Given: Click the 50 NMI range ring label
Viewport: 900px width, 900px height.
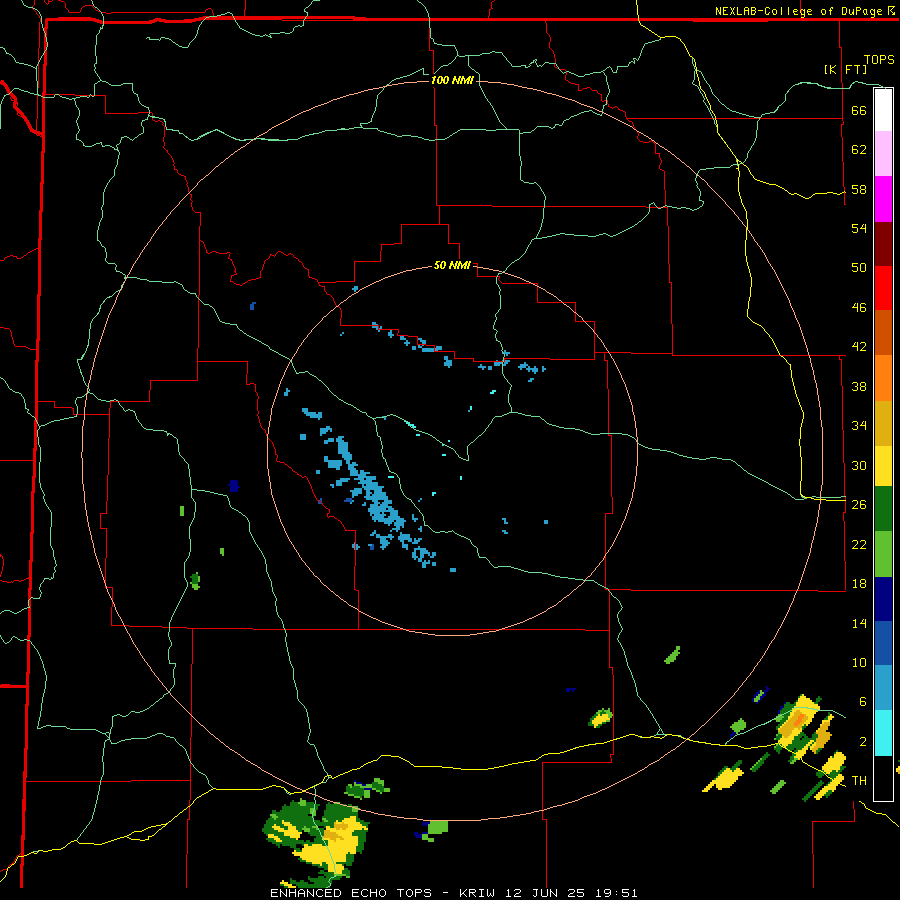Looking at the screenshot, I should 452,265.
